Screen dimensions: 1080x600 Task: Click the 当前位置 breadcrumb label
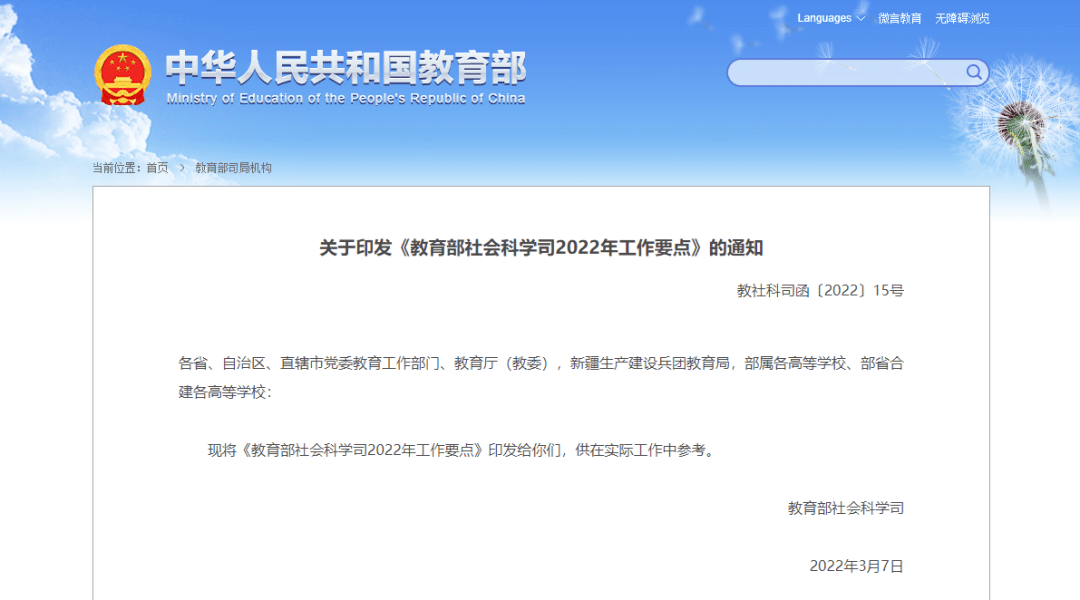click(116, 168)
